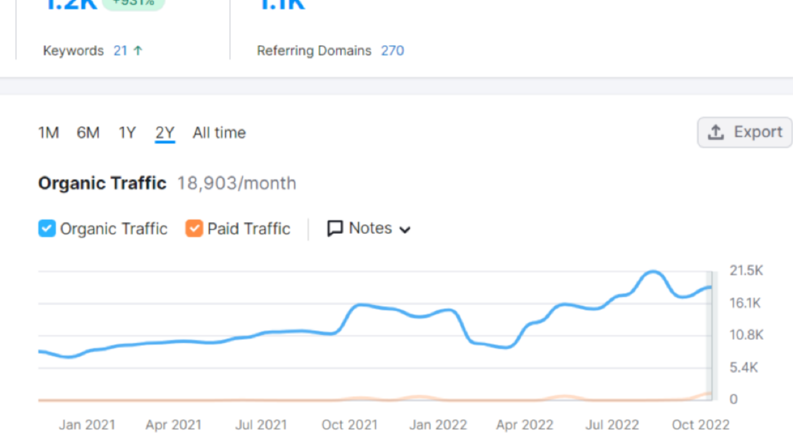Click the grey highlighted latest-month bar in chart
793x446 pixels.
[712, 336]
